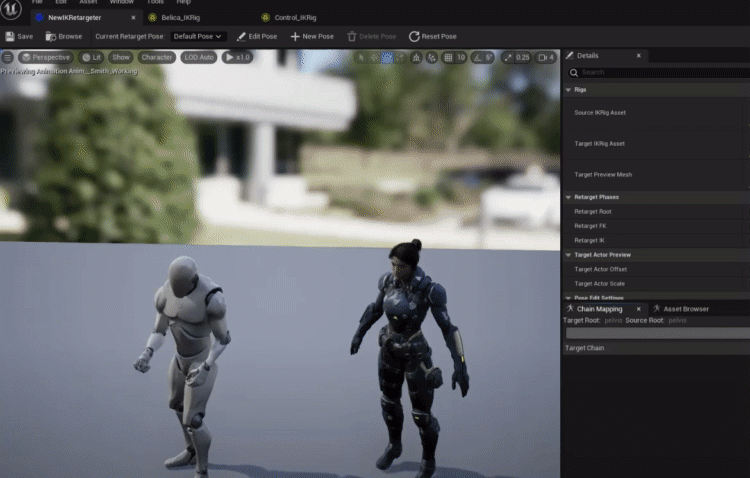Click the Unreal Engine logo icon
The height and width of the screenshot is (478, 750).
click(x=11, y=9)
